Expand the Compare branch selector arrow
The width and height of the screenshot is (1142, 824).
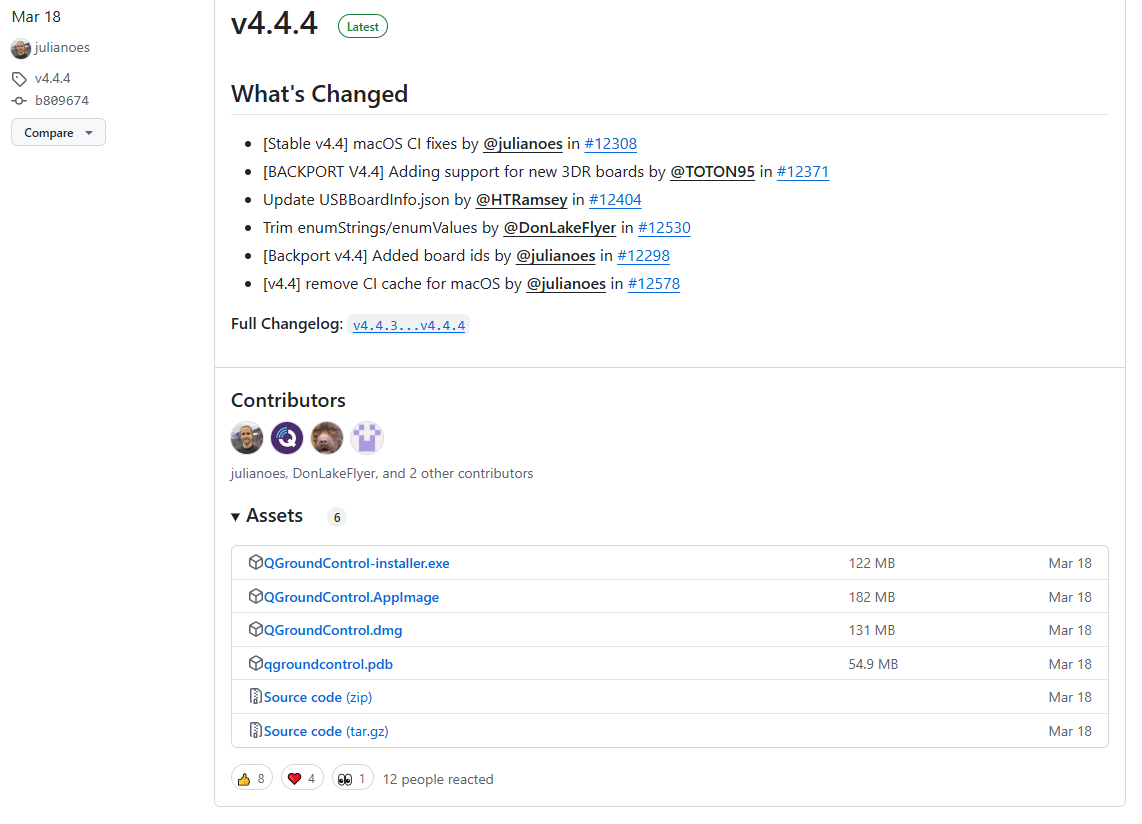tap(89, 131)
